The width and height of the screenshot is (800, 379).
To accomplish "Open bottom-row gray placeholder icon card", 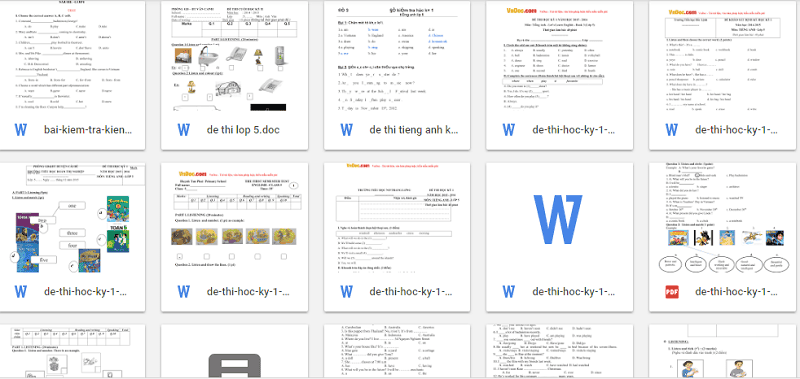I will click(235, 352).
